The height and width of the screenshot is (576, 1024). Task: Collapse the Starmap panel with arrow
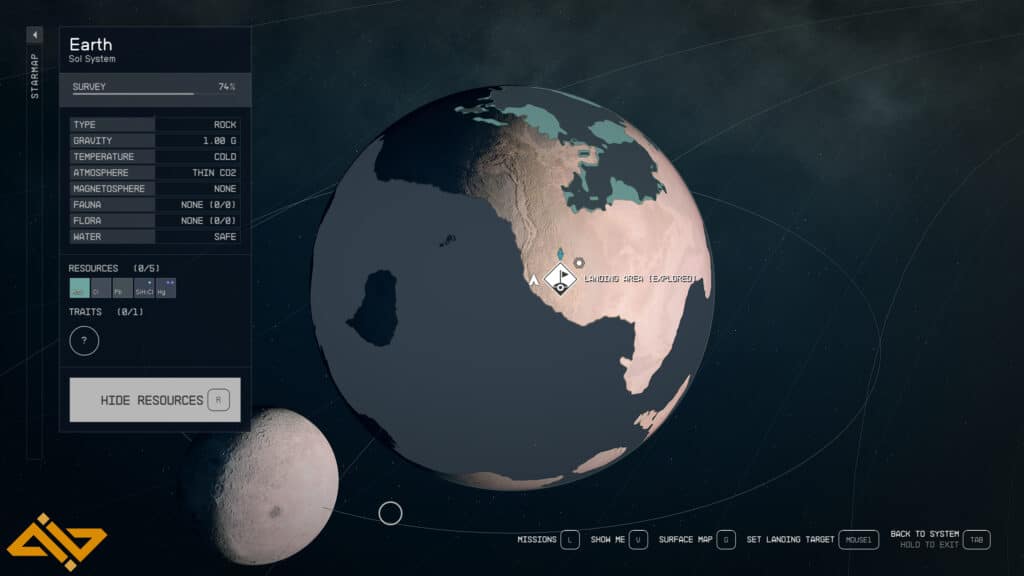pos(35,35)
